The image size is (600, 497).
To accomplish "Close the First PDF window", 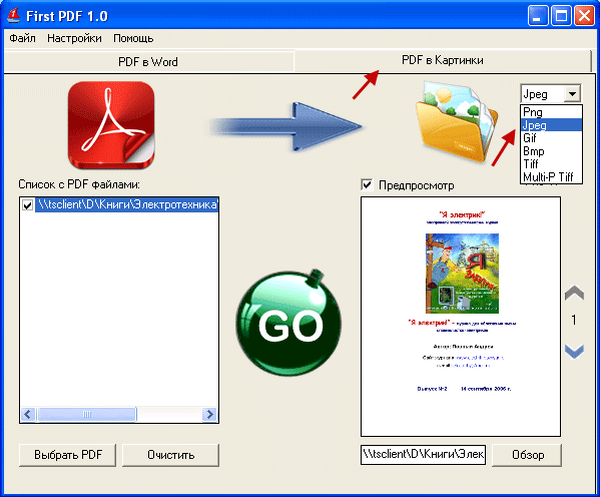I will click(x=584, y=16).
